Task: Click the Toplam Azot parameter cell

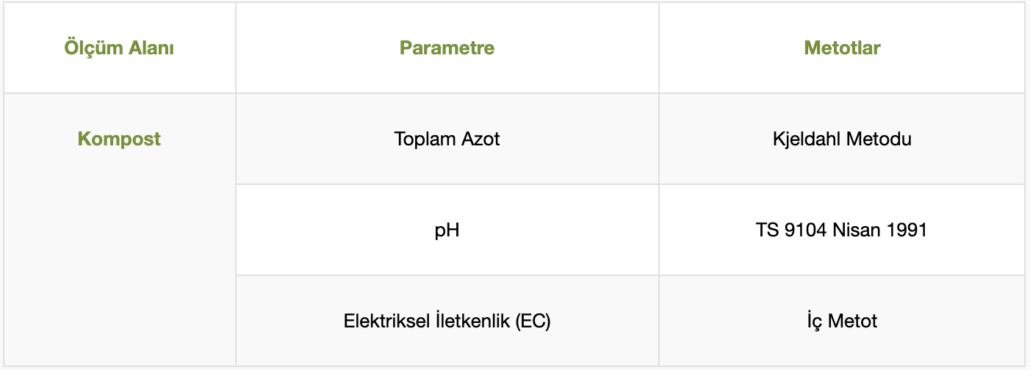Action: (x=447, y=139)
